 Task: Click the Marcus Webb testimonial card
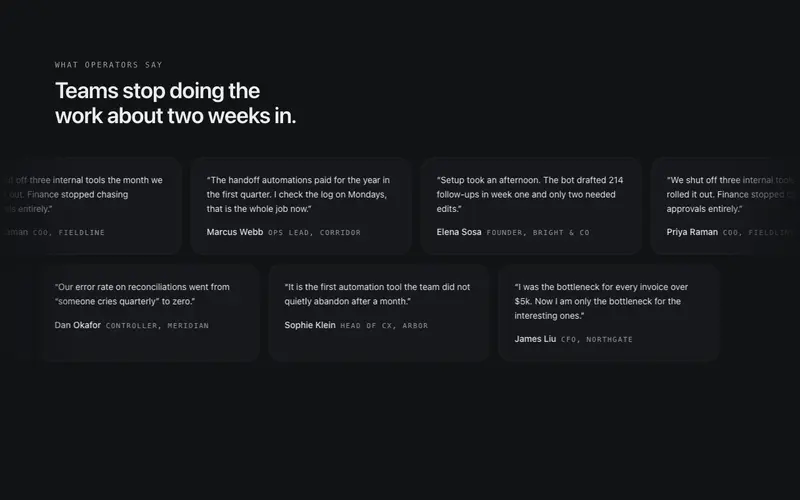(x=301, y=206)
